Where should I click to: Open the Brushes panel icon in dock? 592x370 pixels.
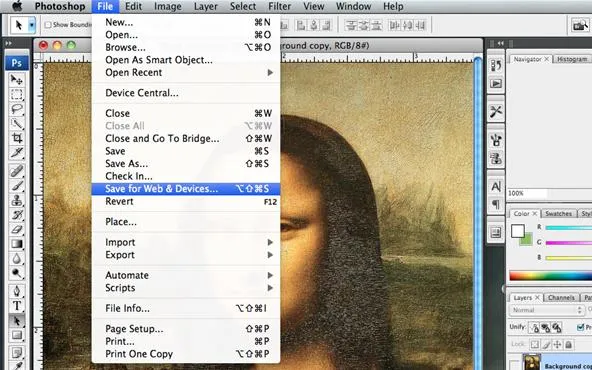pos(496,140)
